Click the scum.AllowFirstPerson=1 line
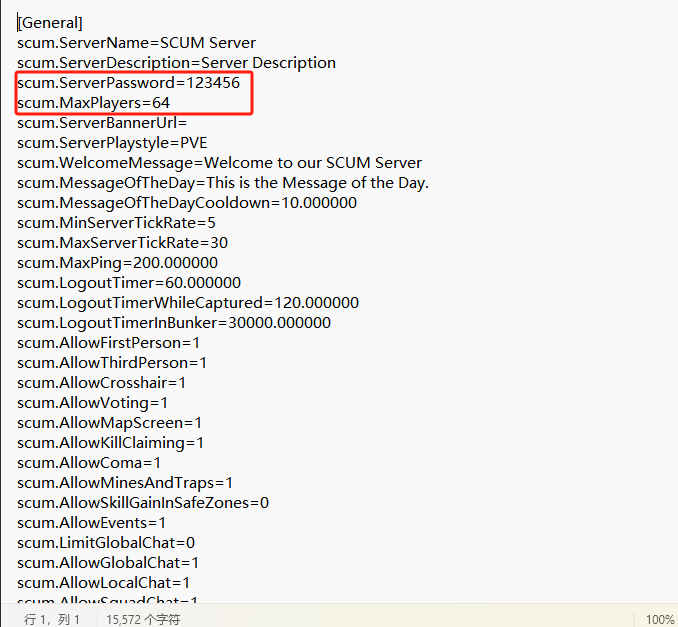This screenshot has width=678, height=627. (108, 343)
